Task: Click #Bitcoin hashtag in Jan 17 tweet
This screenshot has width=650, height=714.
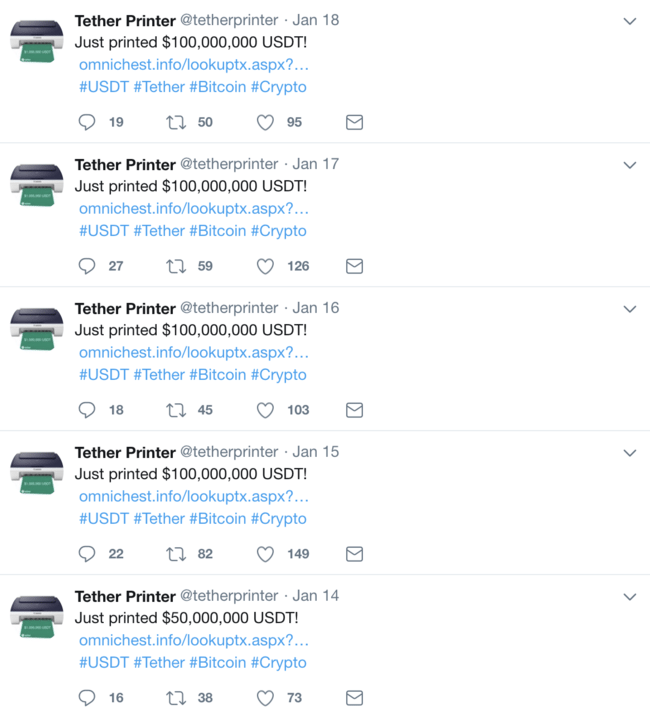Action: tap(217, 231)
